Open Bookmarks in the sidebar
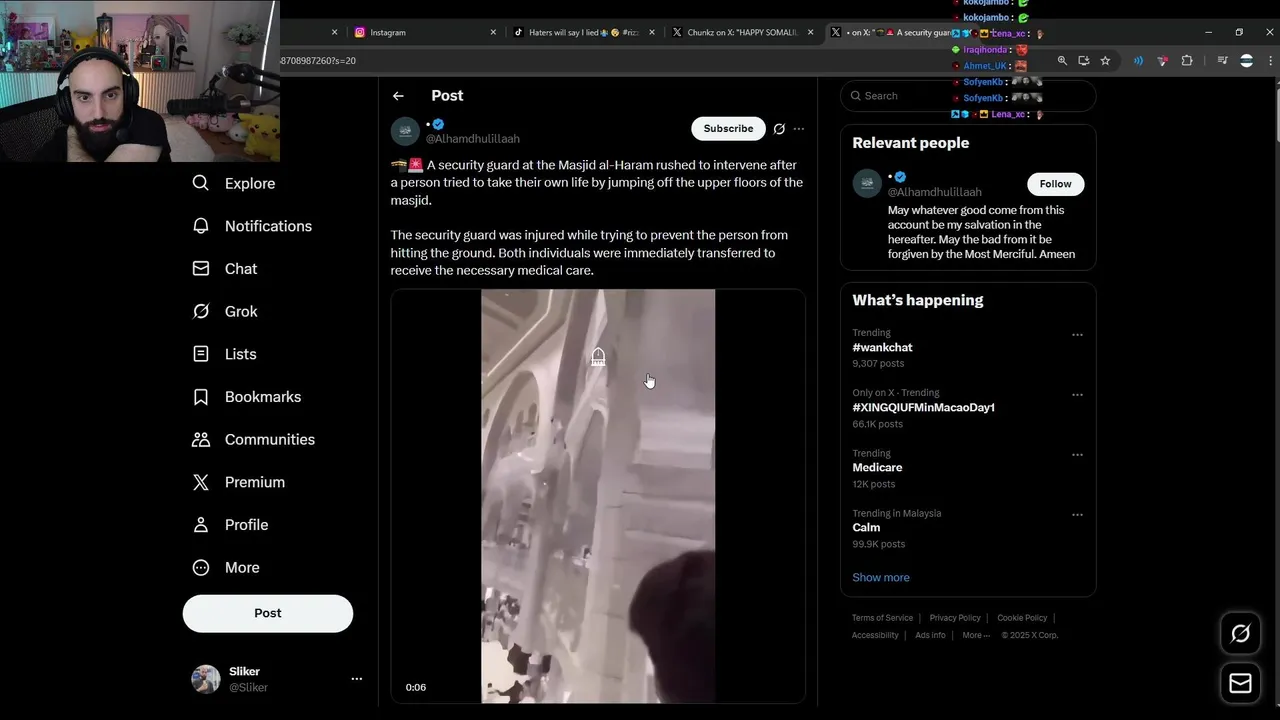The image size is (1280, 720). pyautogui.click(x=246, y=397)
